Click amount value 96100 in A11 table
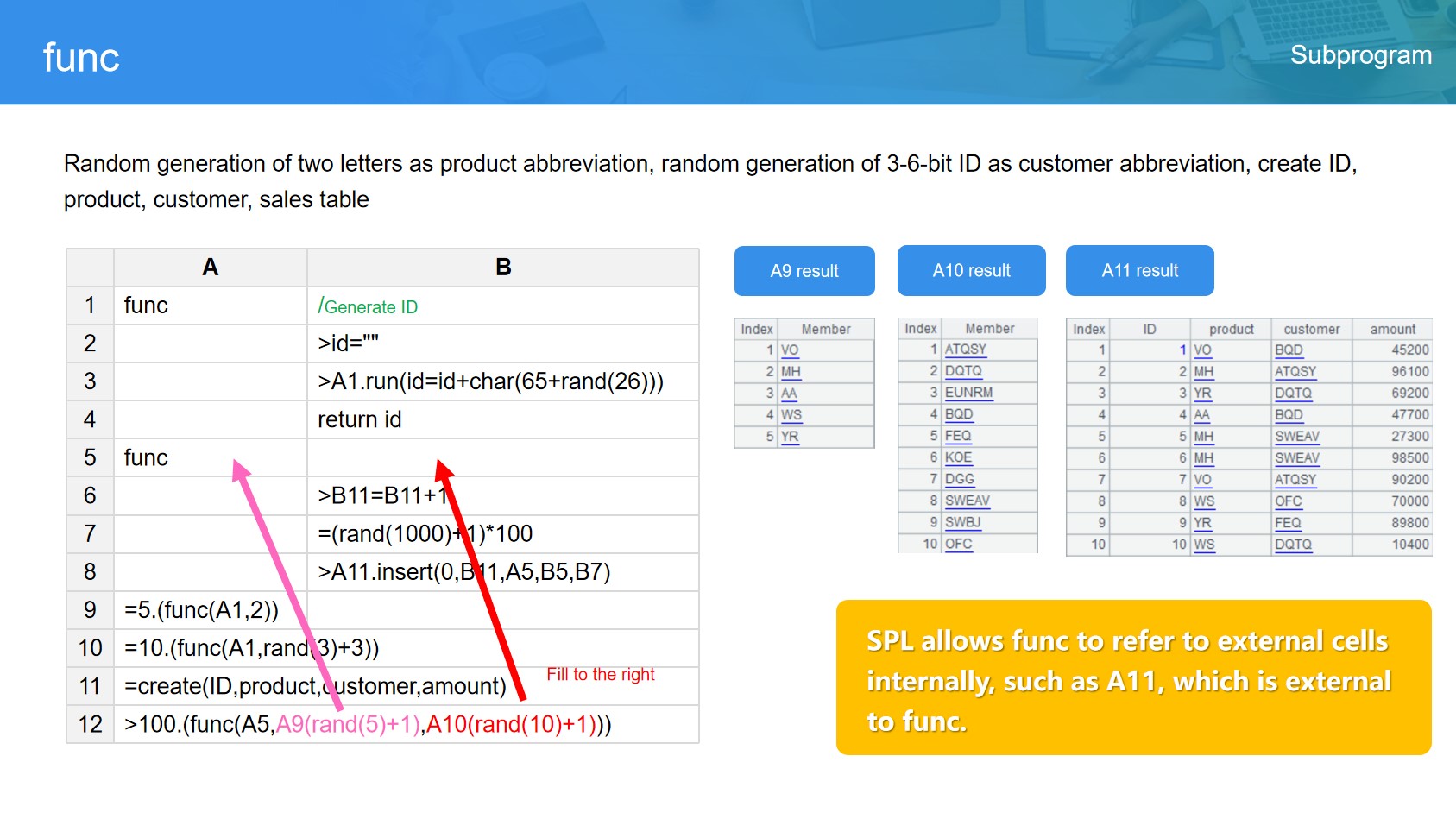This screenshot has width=1456, height=819. coord(1410,372)
